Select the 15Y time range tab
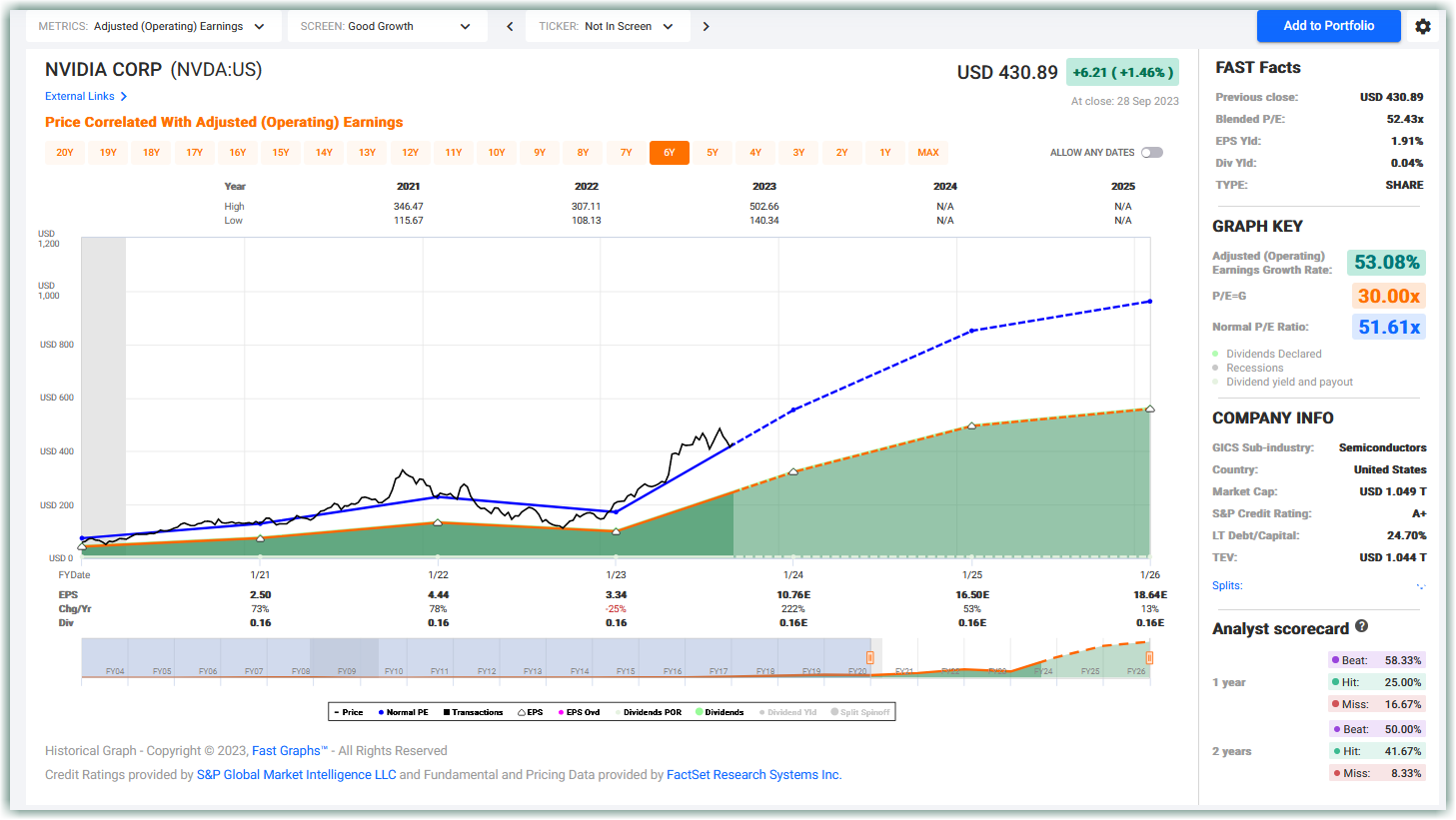Image resolution: width=1456 pixels, height=820 pixels. (281, 153)
